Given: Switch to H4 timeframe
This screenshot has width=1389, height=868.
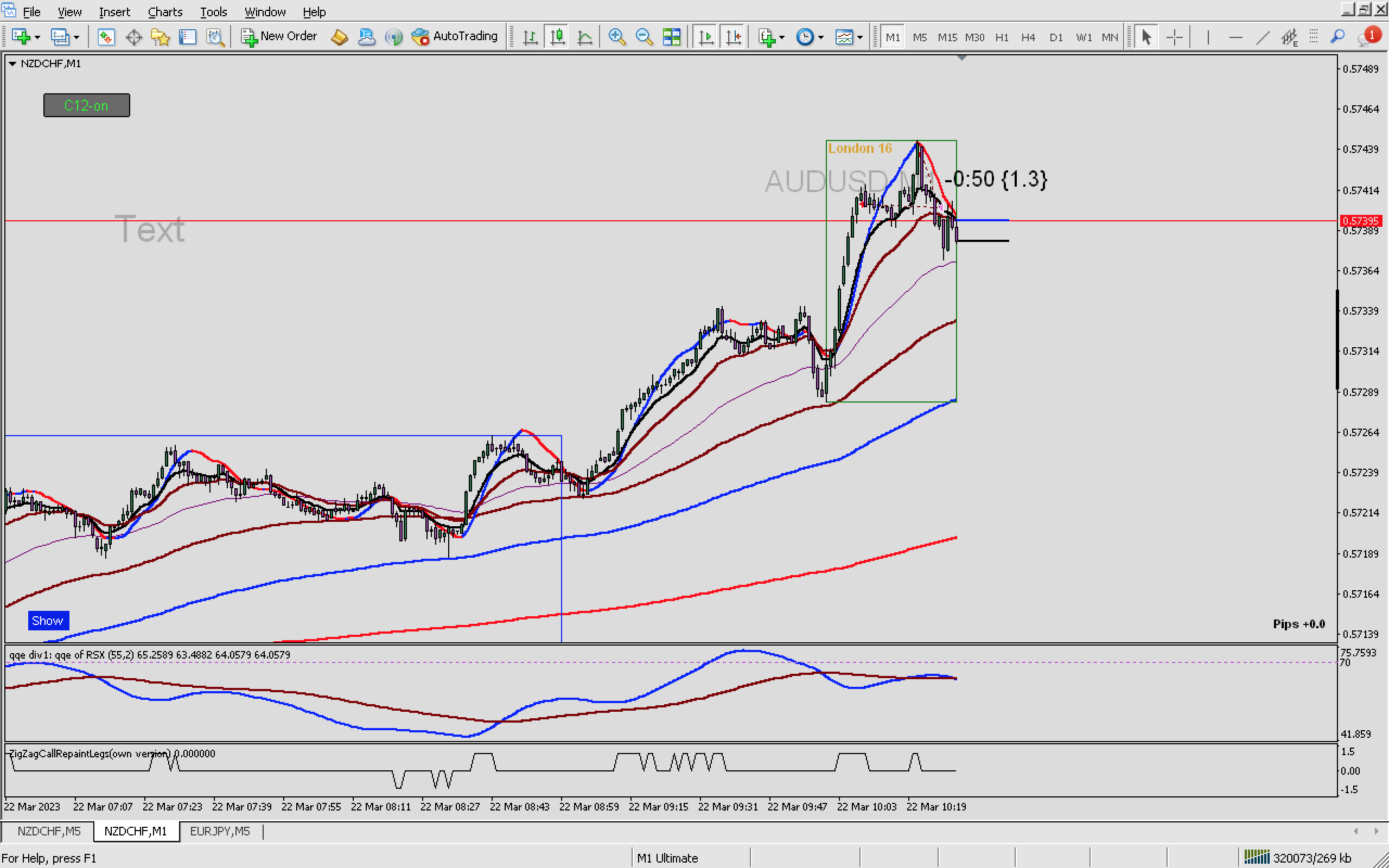Looking at the screenshot, I should coord(1028,37).
